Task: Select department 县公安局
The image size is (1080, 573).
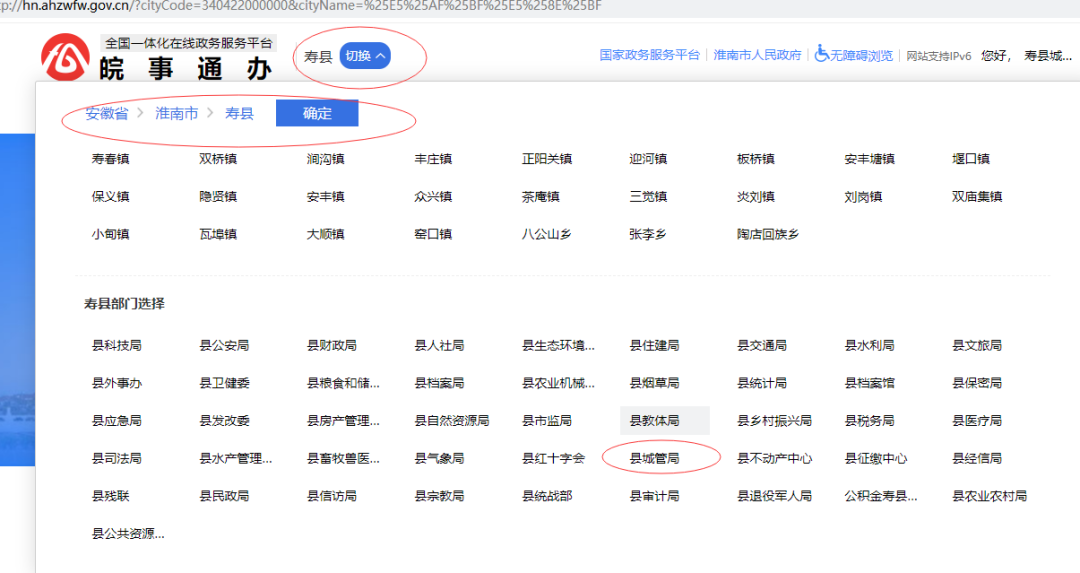Action: (x=224, y=346)
